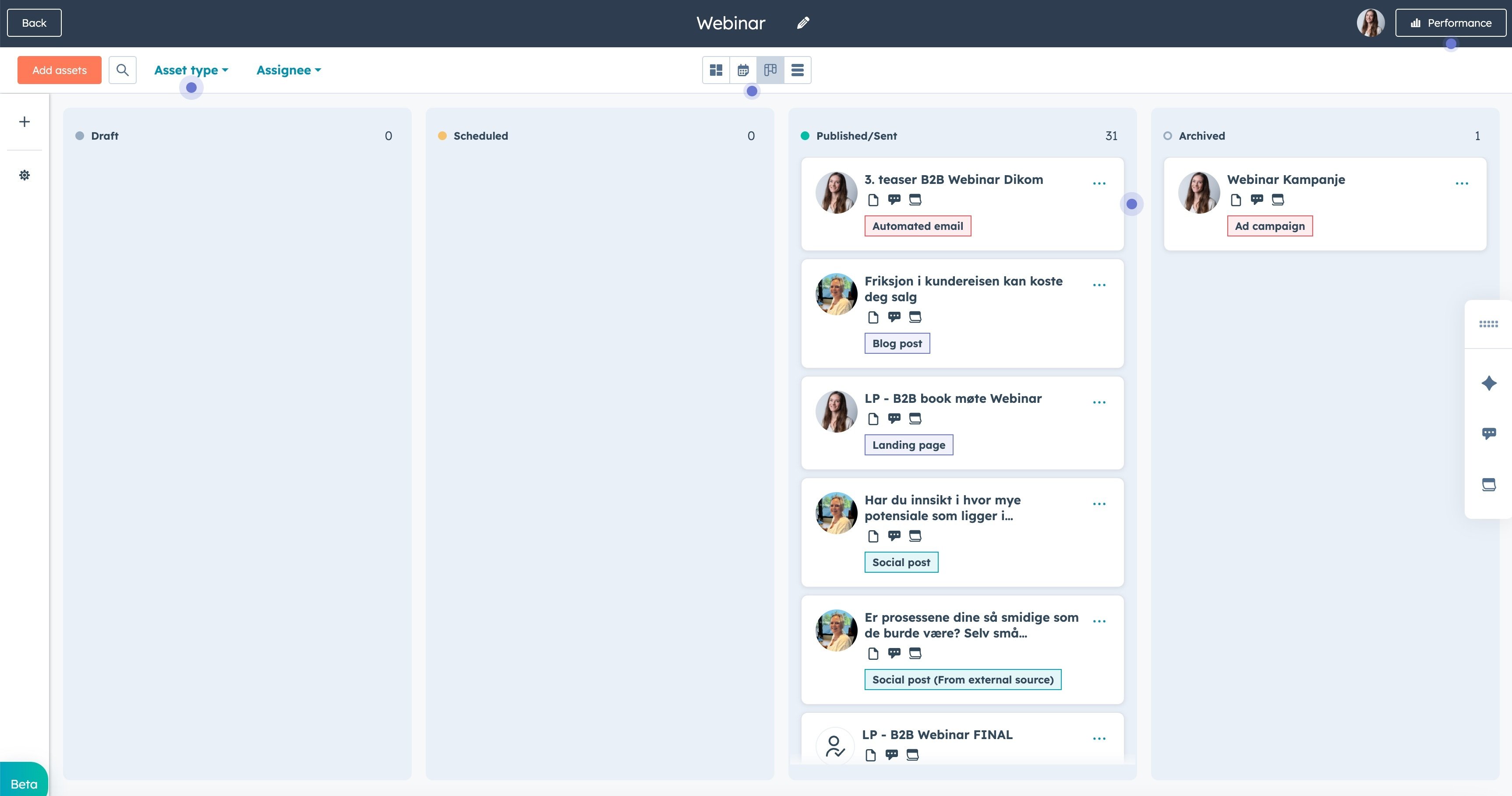Click the AI sparkle icon on right panel
This screenshot has width=1512, height=796.
1488,383
